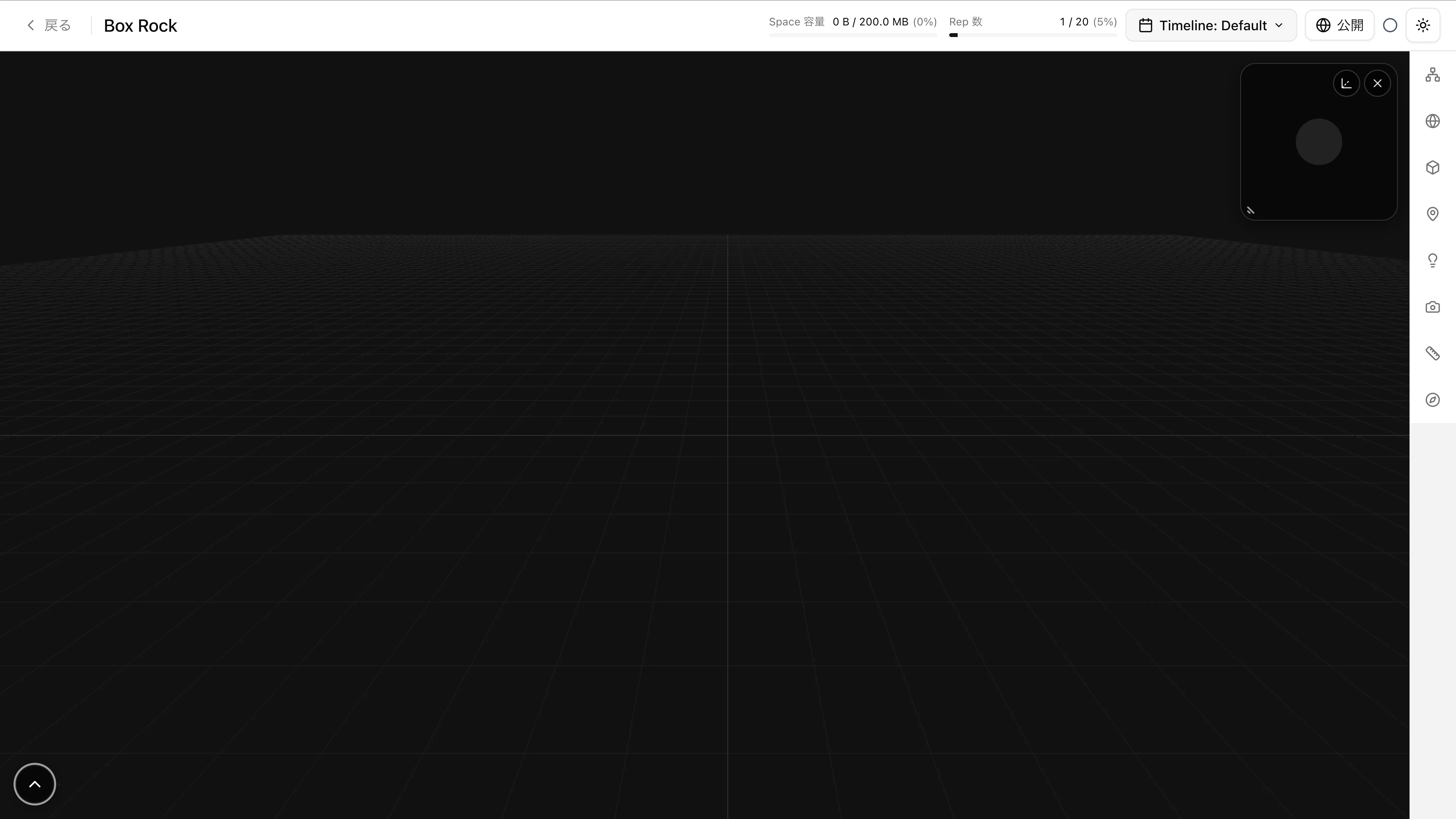1456x819 pixels.
Task: Expand the bottom panel with chevron up
Action: pyautogui.click(x=34, y=784)
